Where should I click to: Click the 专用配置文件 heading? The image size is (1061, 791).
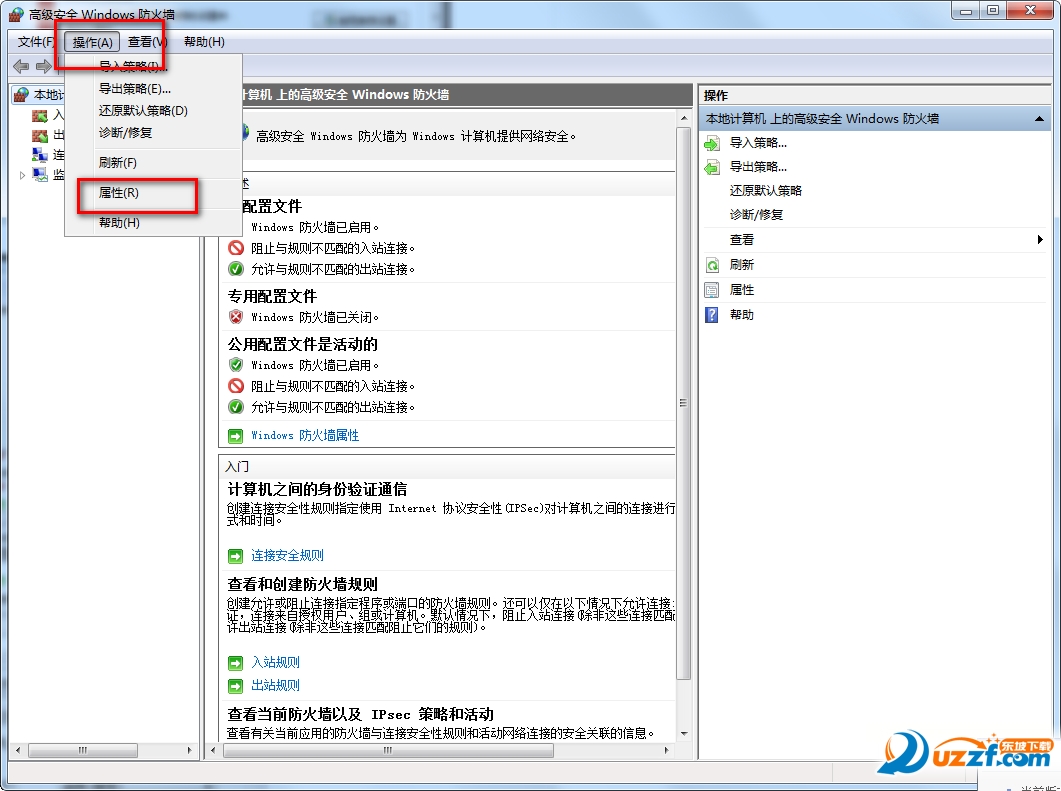tap(272, 296)
